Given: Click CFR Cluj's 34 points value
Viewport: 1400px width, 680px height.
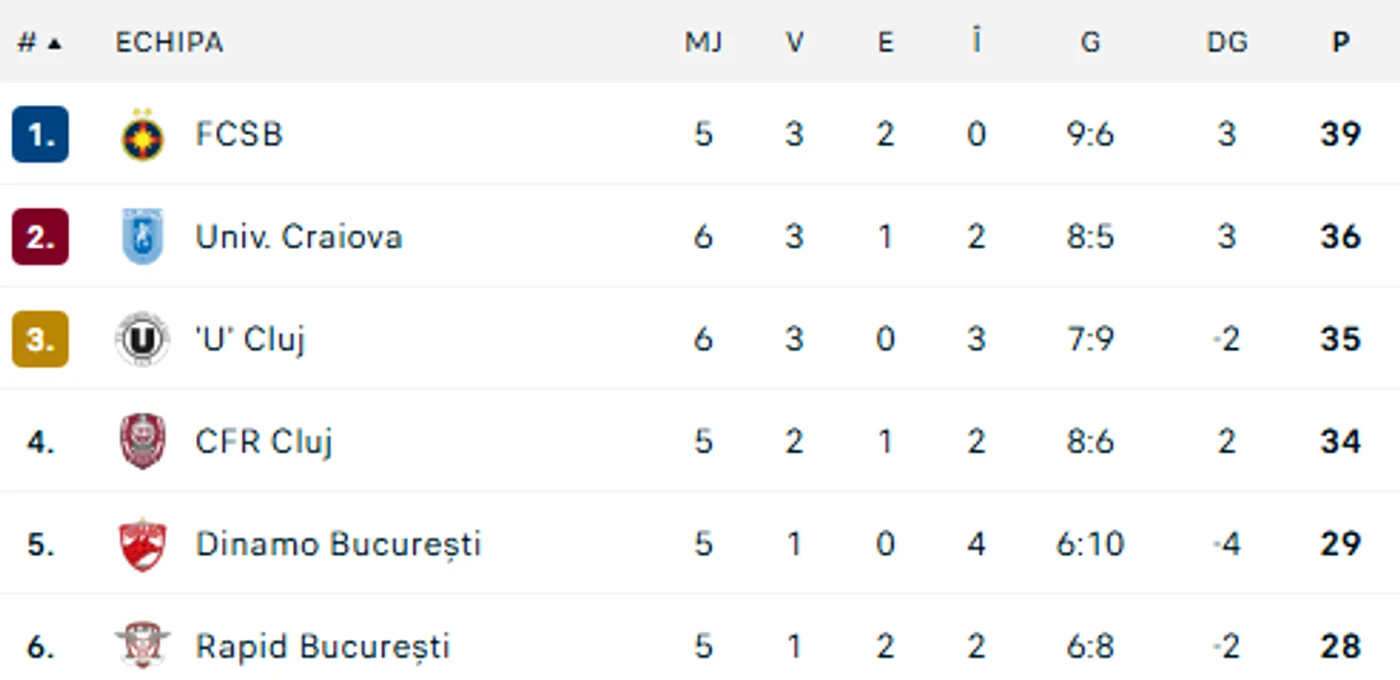Looking at the screenshot, I should tap(1340, 441).
